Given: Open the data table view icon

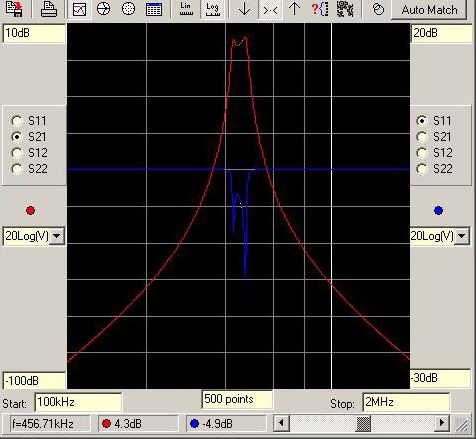Looking at the screenshot, I should 154,9.
